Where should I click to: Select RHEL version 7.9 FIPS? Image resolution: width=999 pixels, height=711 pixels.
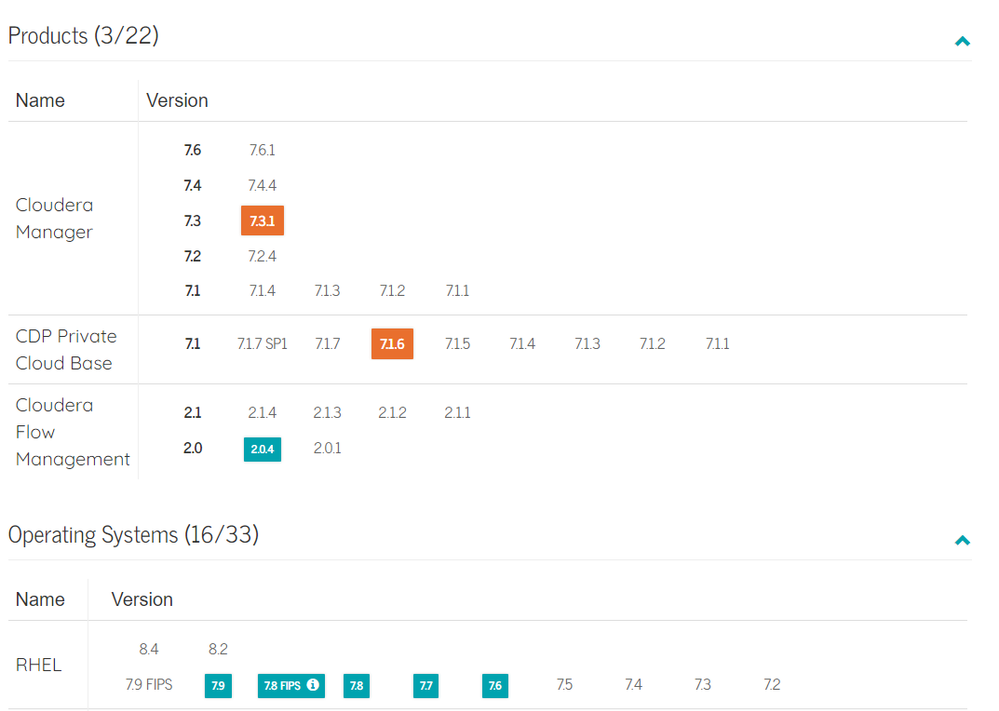coord(148,685)
